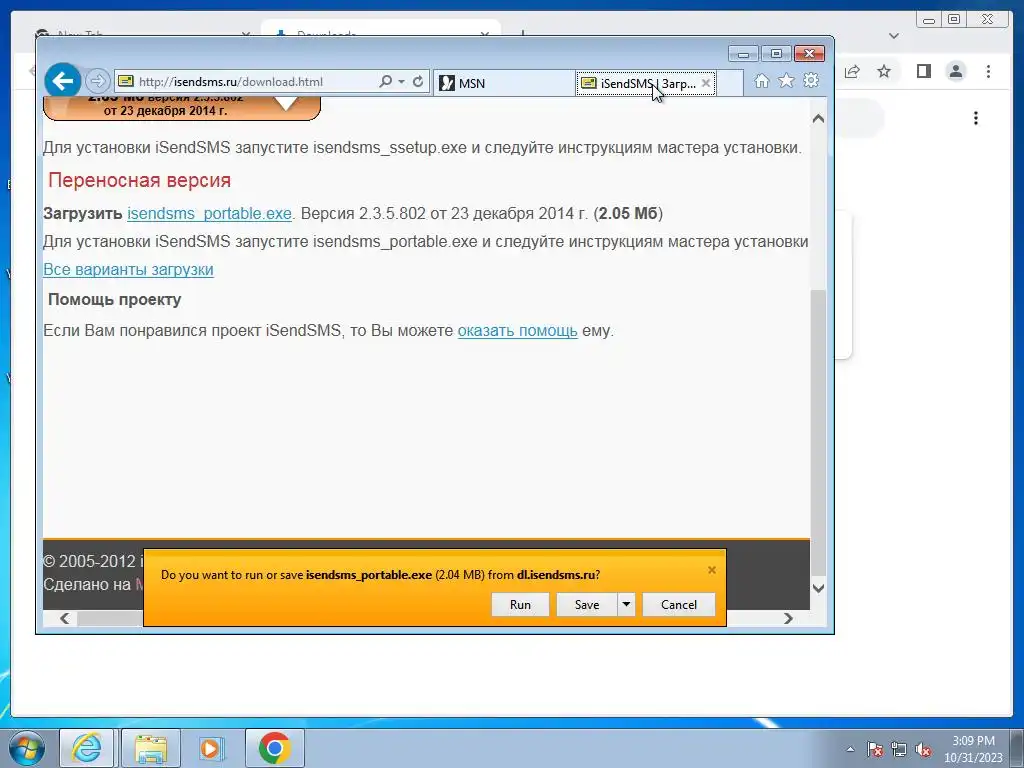The height and width of the screenshot is (768, 1024).
Task: Open IE tools gear icon
Action: [x=811, y=81]
